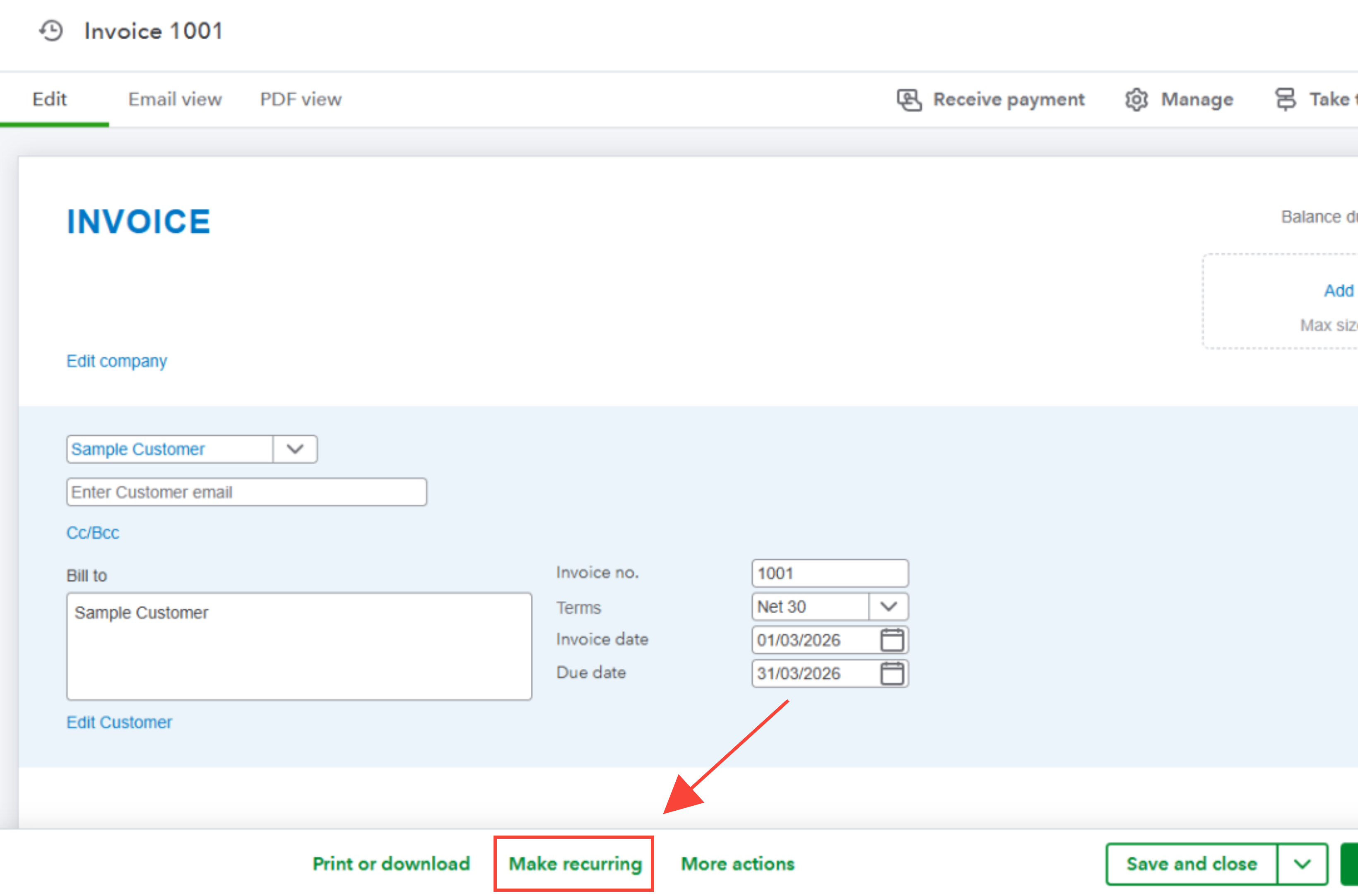Open the Cc/Bcc link
The image size is (1358, 896).
pyautogui.click(x=93, y=532)
